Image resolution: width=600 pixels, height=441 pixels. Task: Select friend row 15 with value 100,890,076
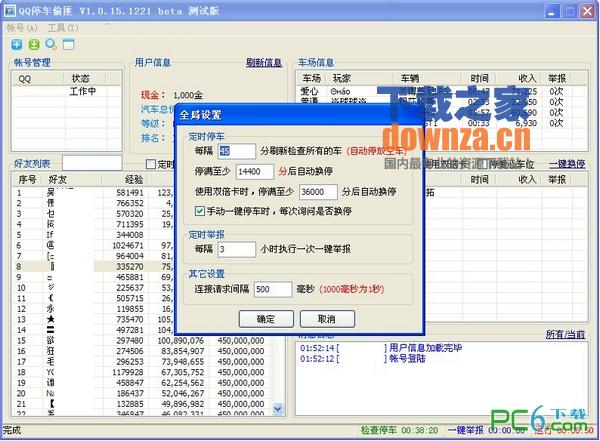[142, 340]
